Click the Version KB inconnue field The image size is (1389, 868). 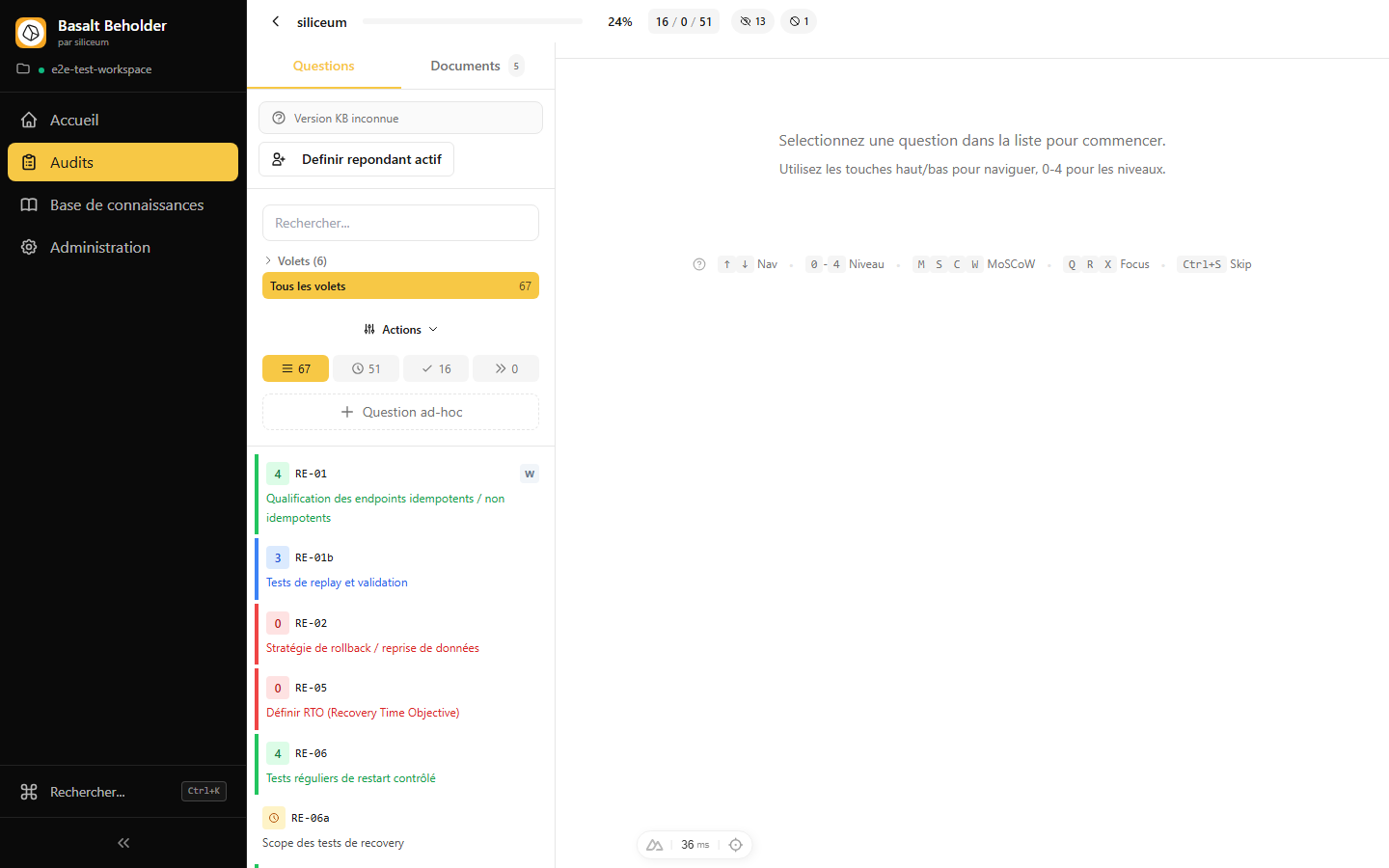(400, 118)
